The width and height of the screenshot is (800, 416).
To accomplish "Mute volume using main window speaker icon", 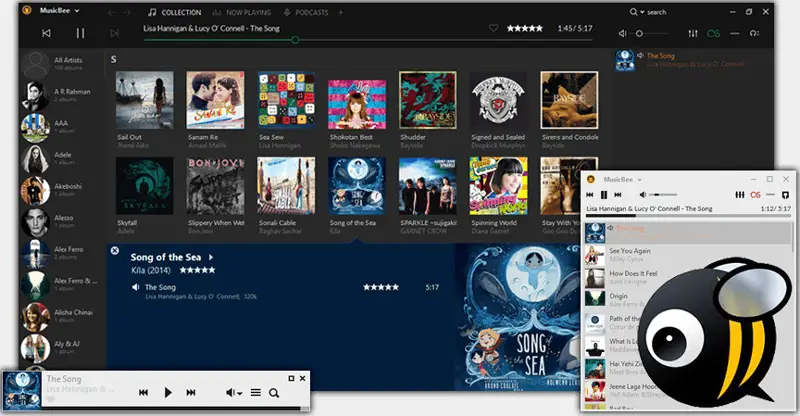I will [x=622, y=33].
